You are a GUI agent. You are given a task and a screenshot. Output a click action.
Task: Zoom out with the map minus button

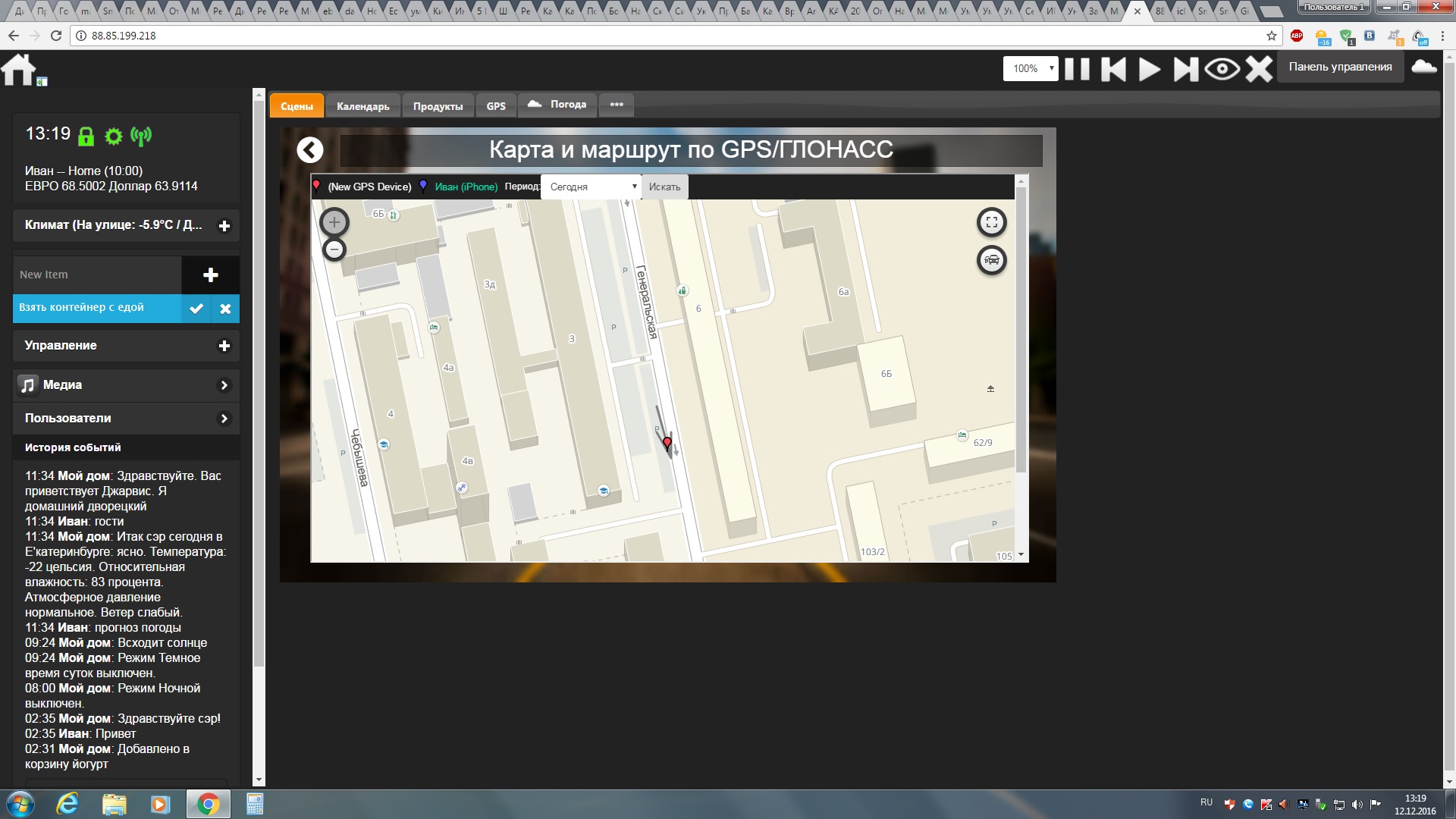334,249
